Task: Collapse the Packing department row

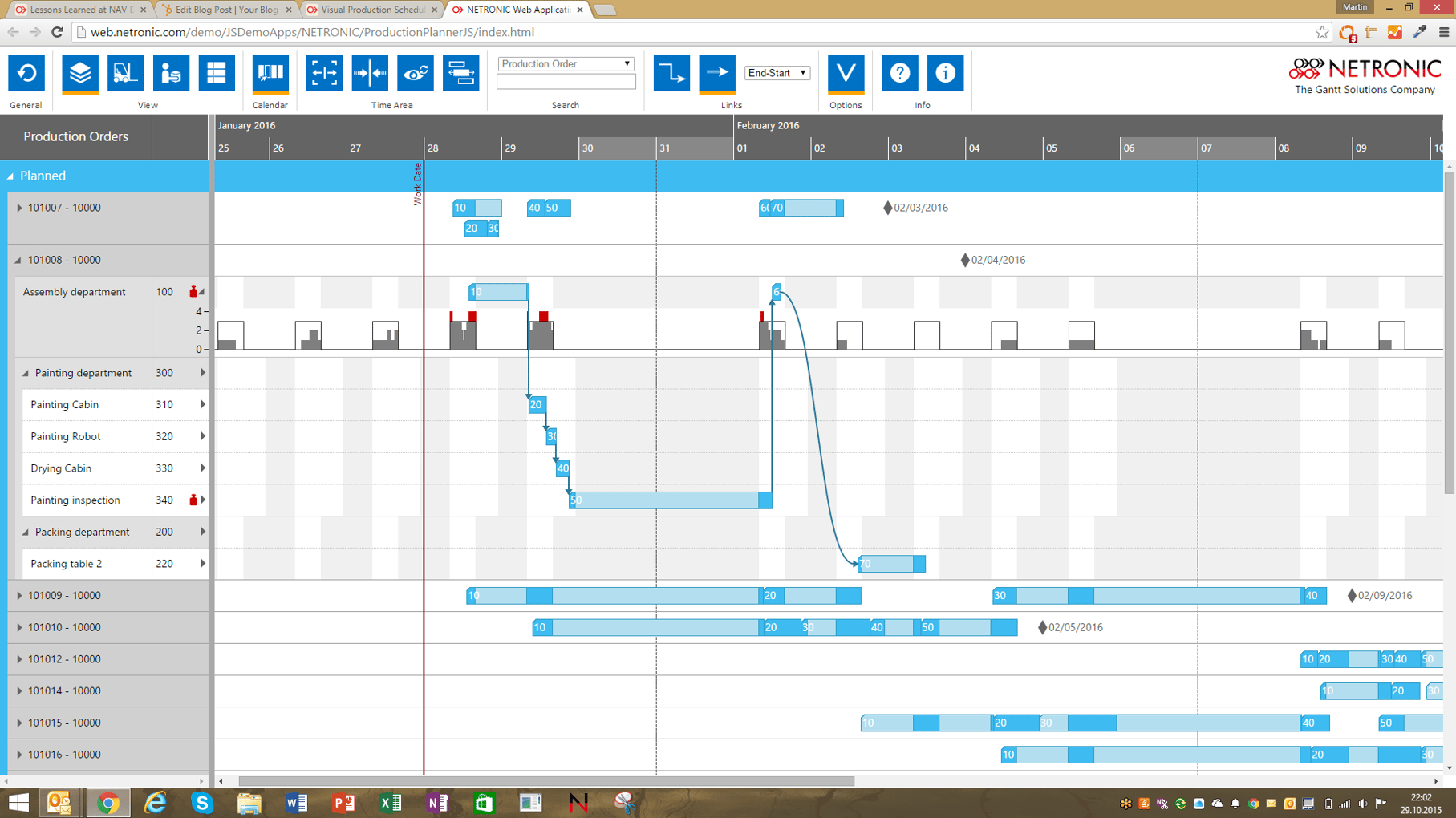Action: click(x=26, y=533)
